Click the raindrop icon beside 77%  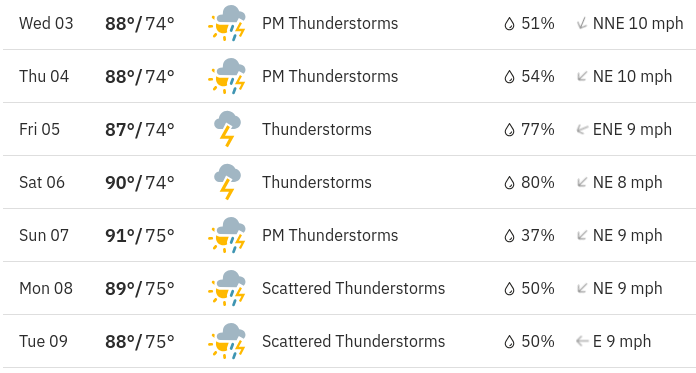510,130
